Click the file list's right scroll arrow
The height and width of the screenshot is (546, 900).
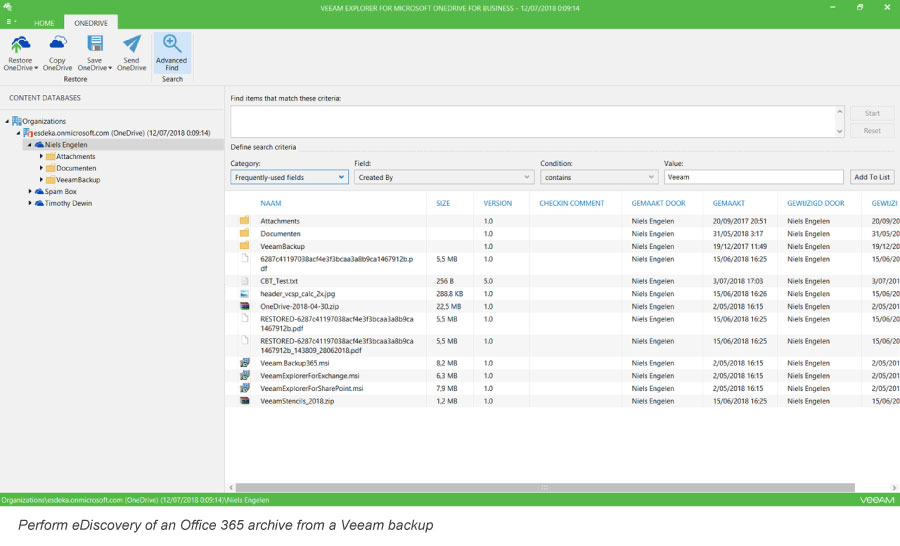tap(894, 487)
